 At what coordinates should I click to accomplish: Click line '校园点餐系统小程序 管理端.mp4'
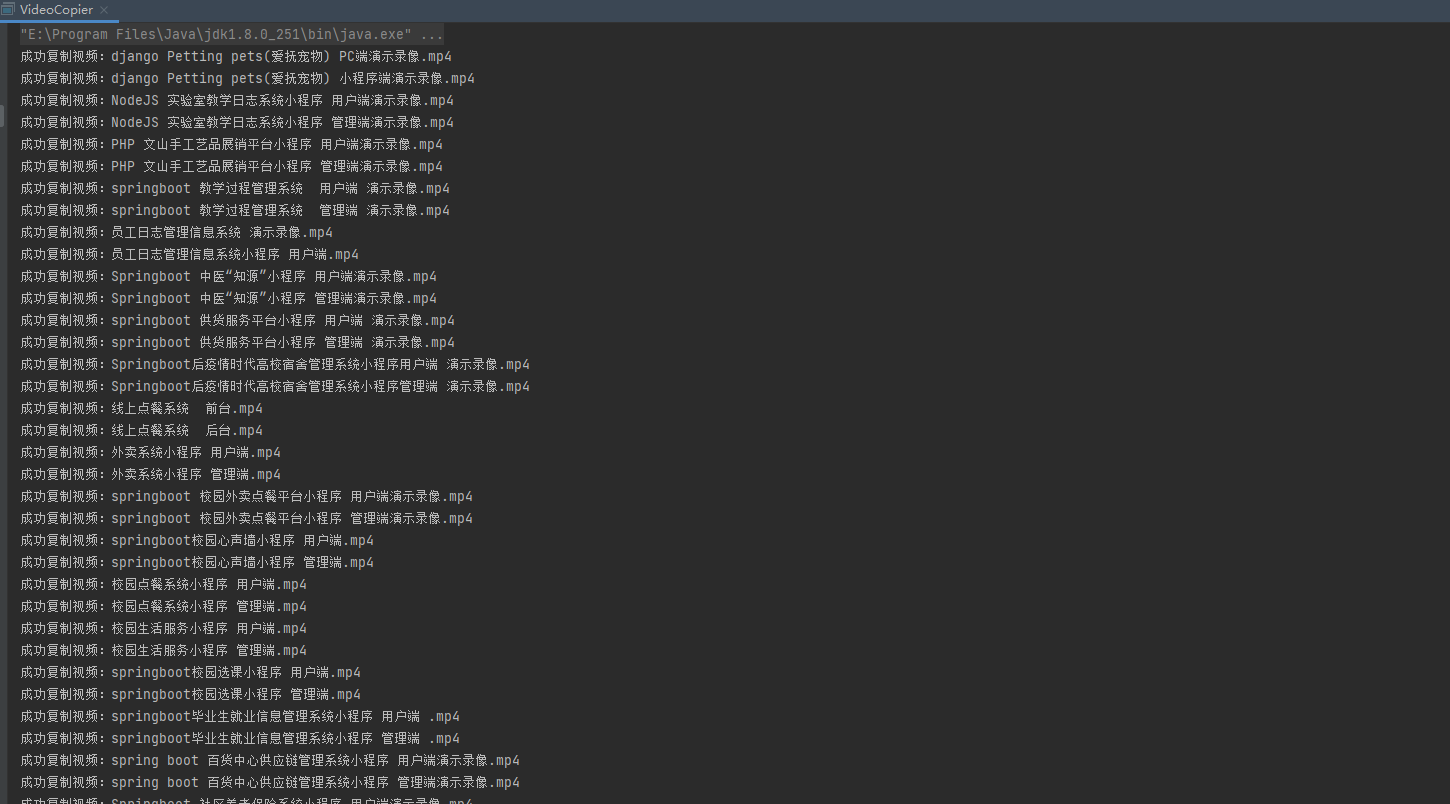163,606
